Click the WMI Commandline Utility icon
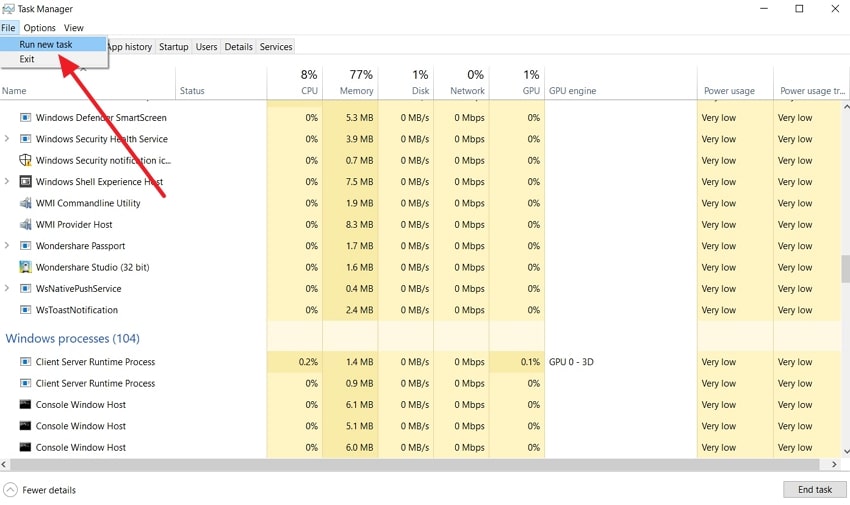This screenshot has width=850, height=505. pyautogui.click(x=26, y=203)
